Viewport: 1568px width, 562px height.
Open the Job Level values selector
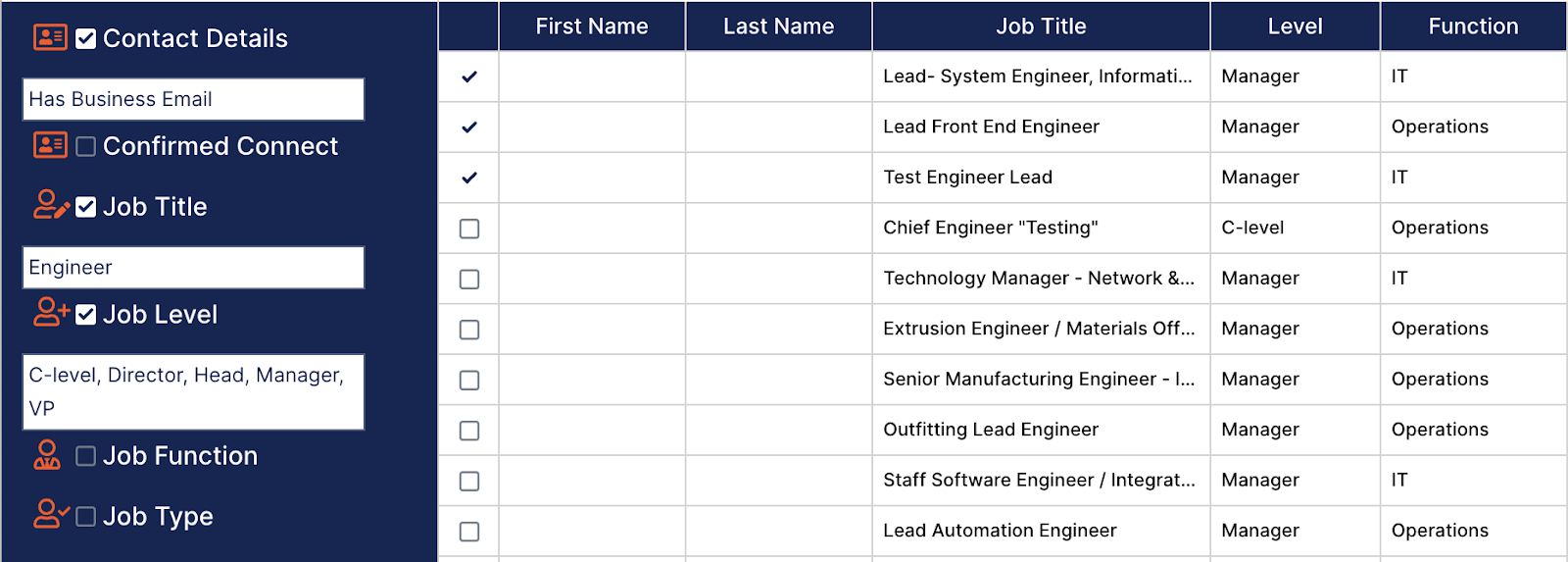[x=193, y=391]
